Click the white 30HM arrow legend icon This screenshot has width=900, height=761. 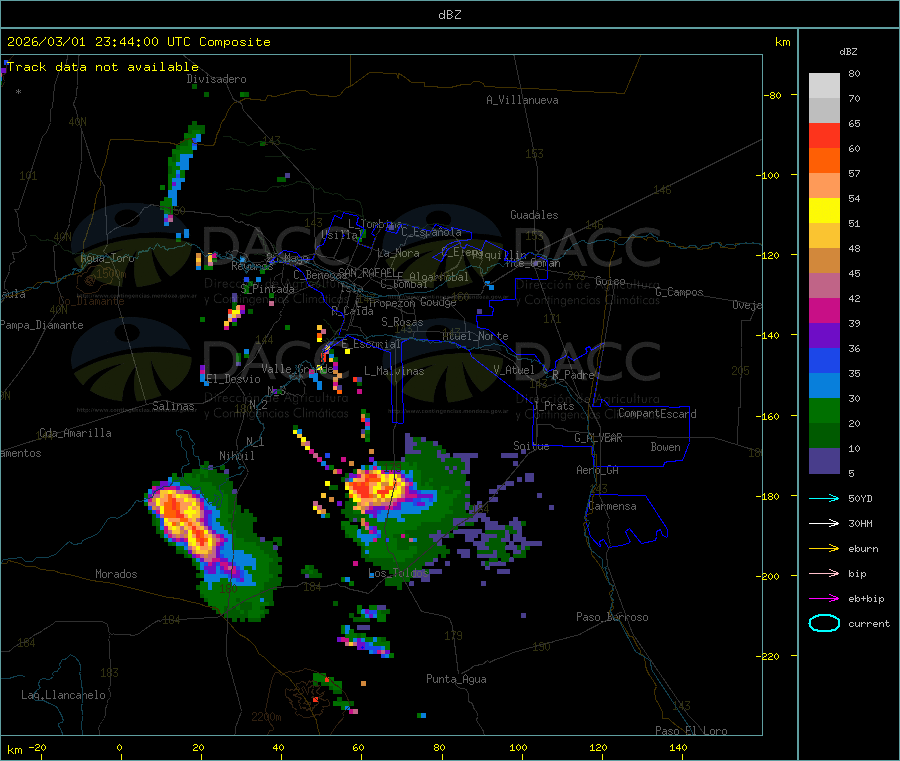tap(824, 523)
